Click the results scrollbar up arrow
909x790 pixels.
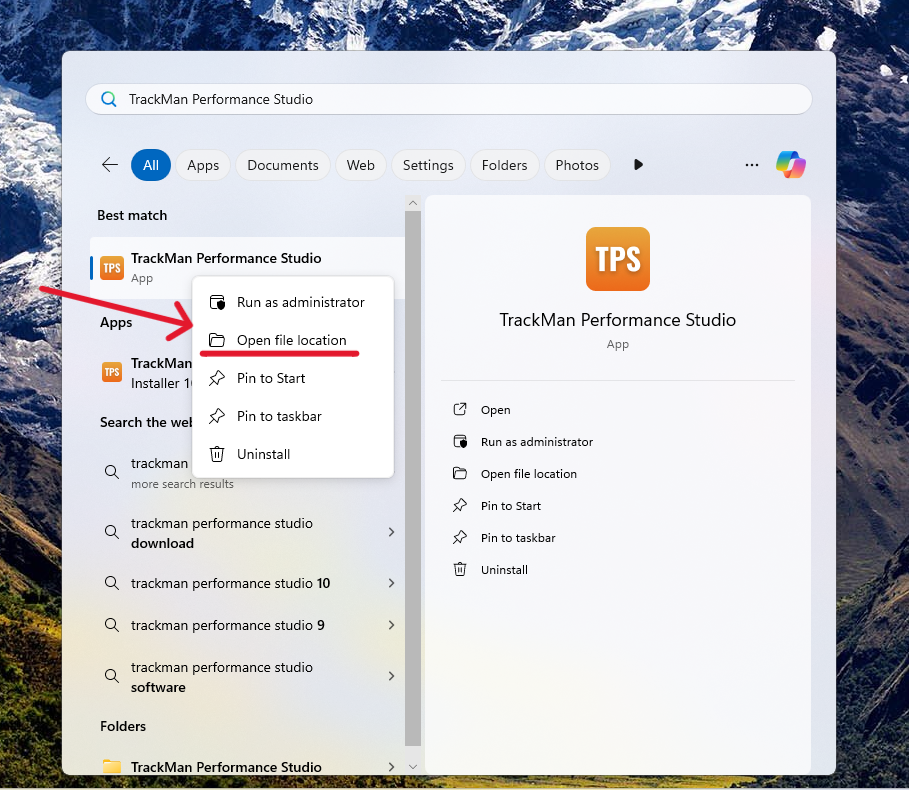[x=413, y=203]
